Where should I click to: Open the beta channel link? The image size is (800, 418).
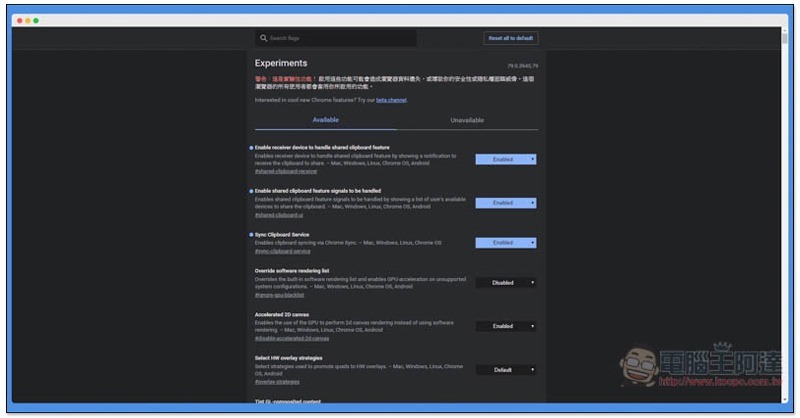[x=391, y=100]
